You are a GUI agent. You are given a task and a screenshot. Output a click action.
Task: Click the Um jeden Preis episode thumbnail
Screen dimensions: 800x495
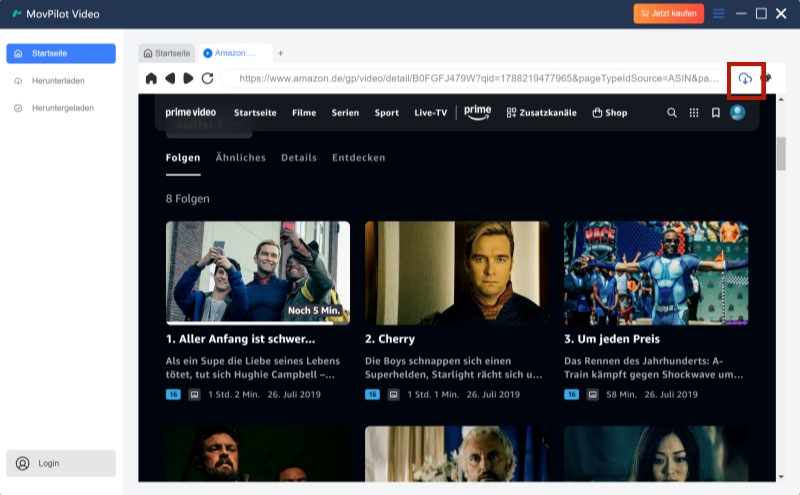[x=656, y=273]
